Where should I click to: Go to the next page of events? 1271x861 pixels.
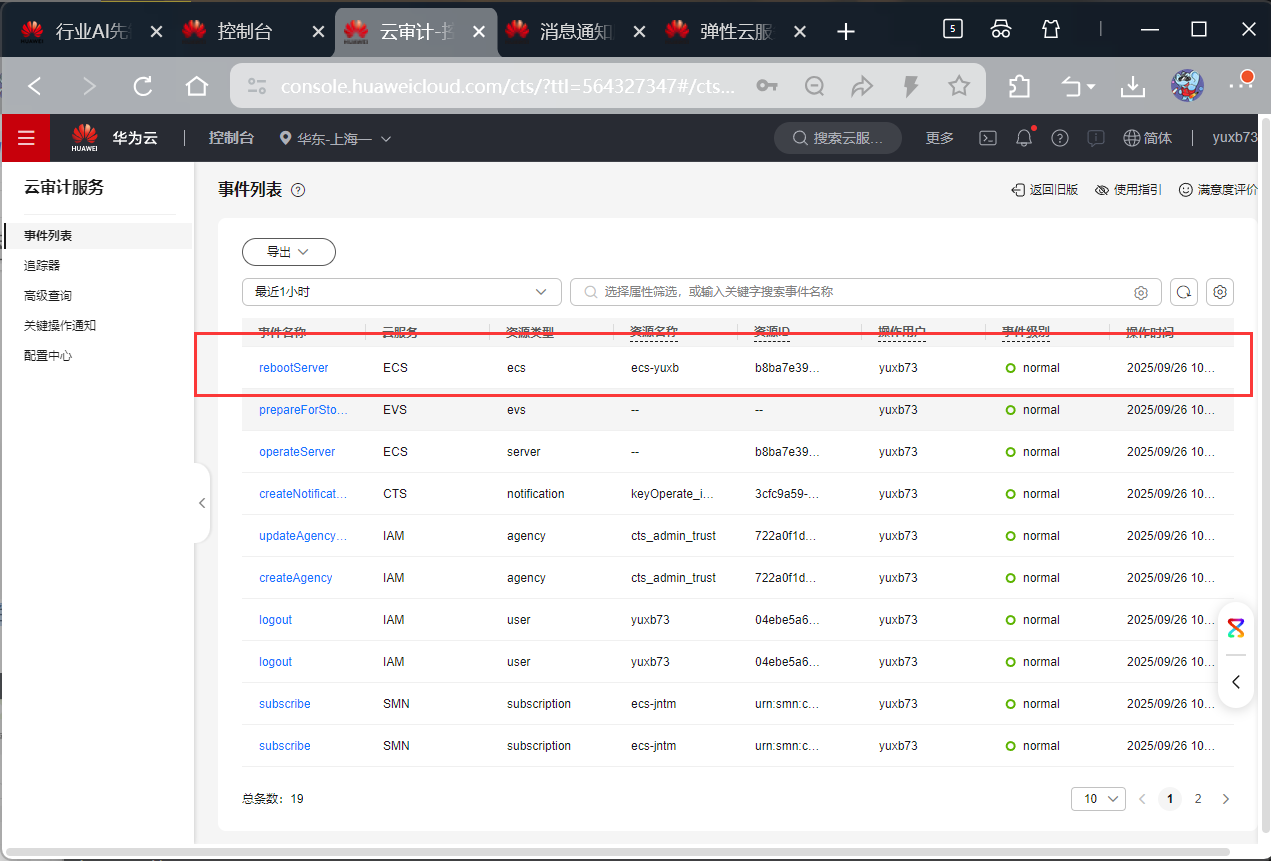pyautogui.click(x=1226, y=799)
